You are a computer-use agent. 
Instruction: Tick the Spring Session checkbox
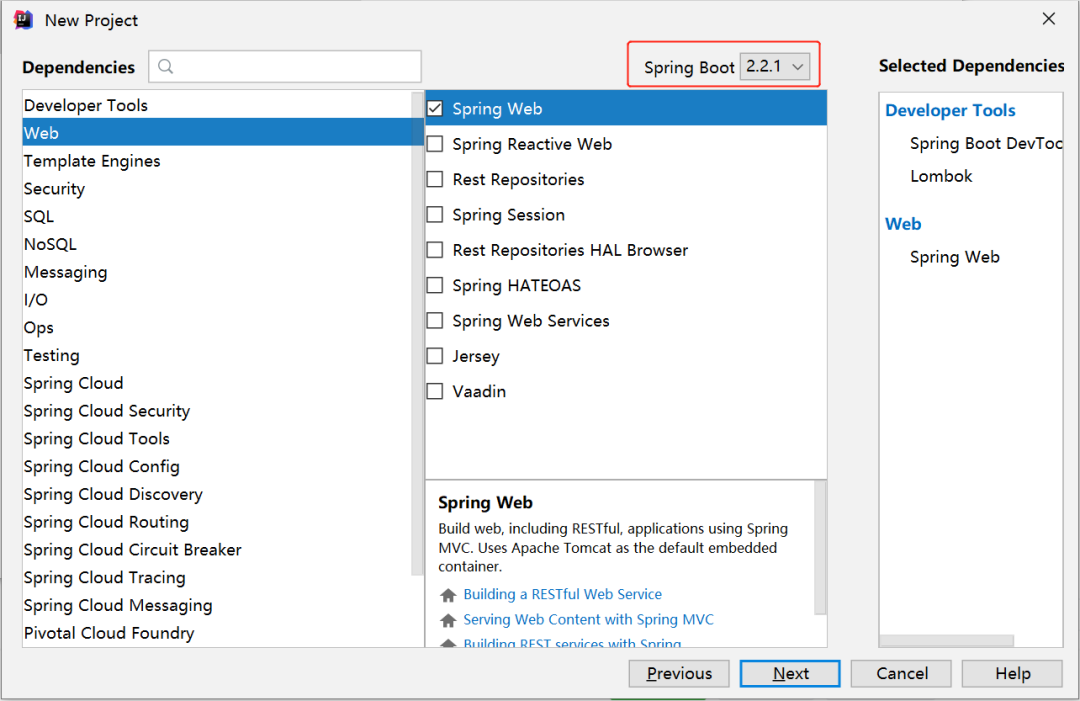(435, 215)
